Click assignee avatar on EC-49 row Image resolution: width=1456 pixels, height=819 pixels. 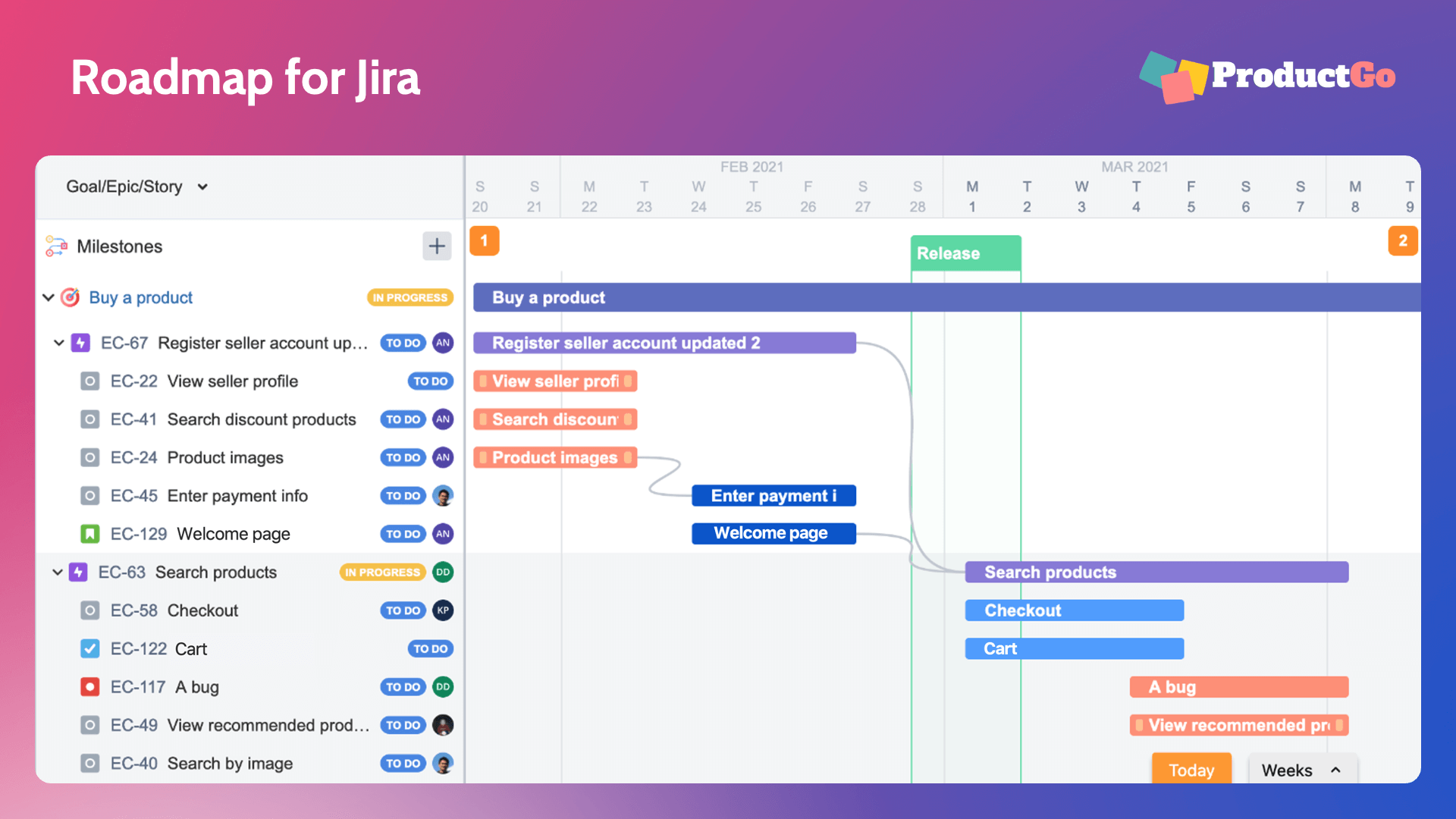pyautogui.click(x=443, y=725)
